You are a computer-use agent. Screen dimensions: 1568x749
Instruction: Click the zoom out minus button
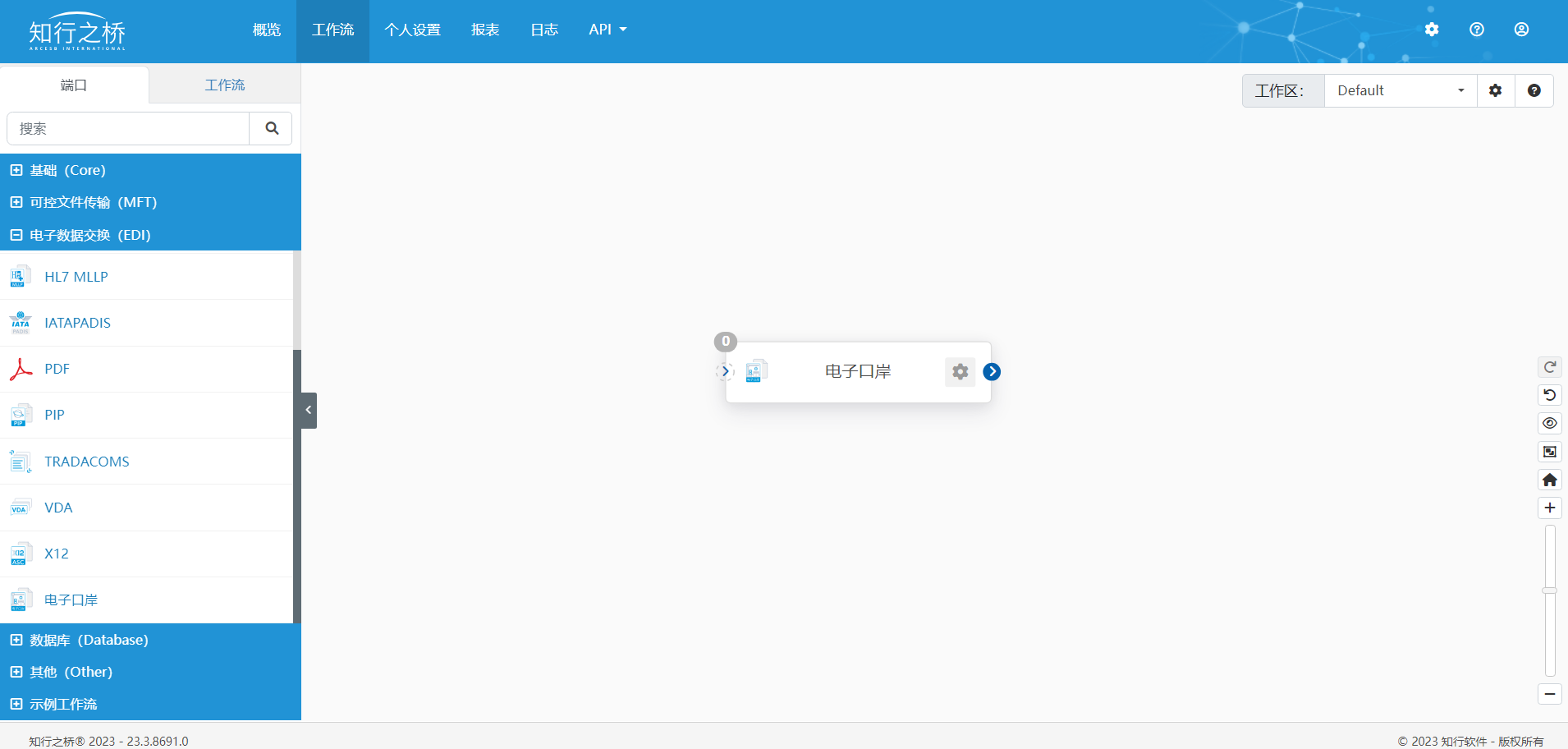1549,694
